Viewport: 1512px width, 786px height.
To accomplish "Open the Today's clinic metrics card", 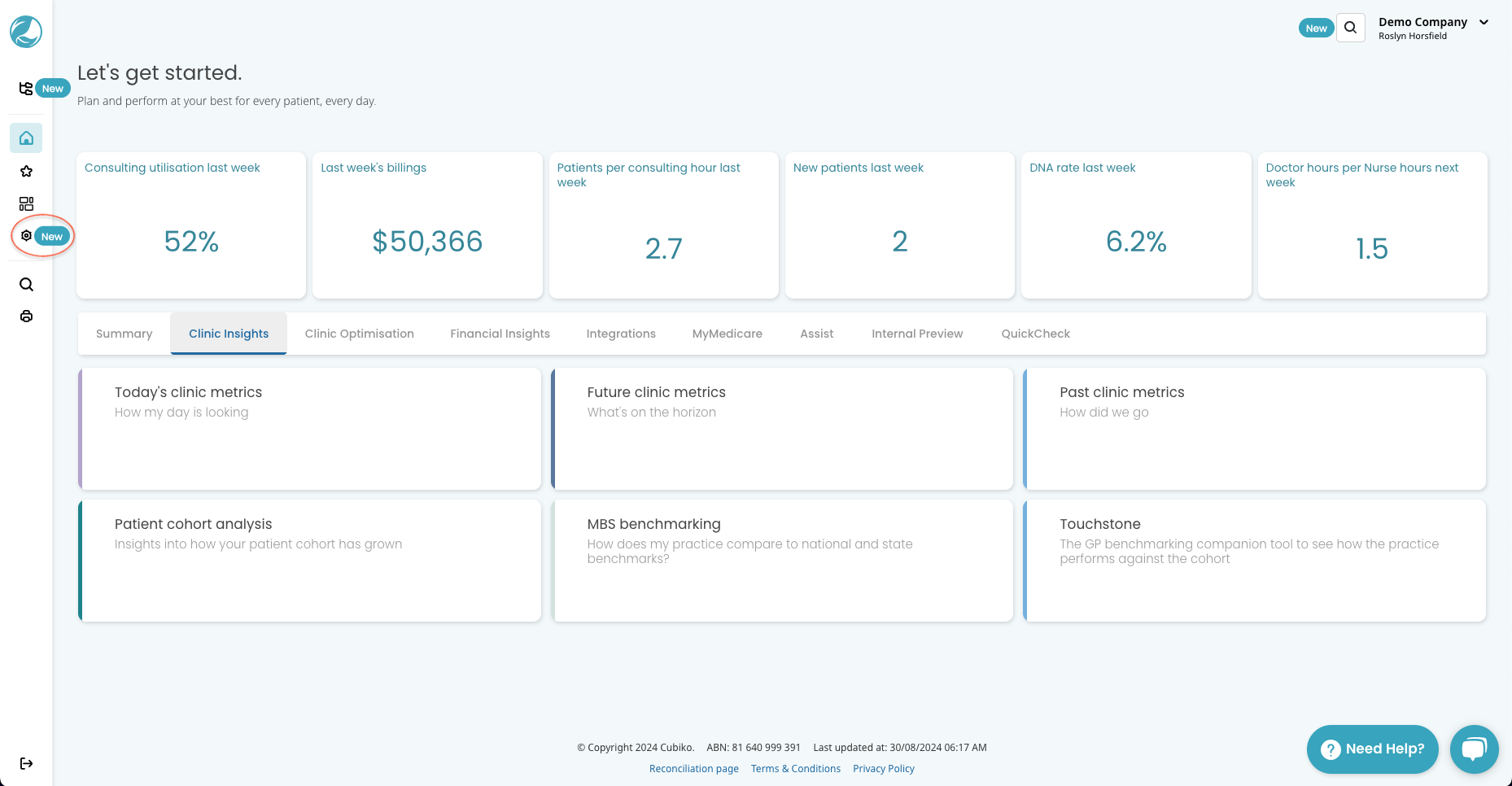I will (309, 429).
